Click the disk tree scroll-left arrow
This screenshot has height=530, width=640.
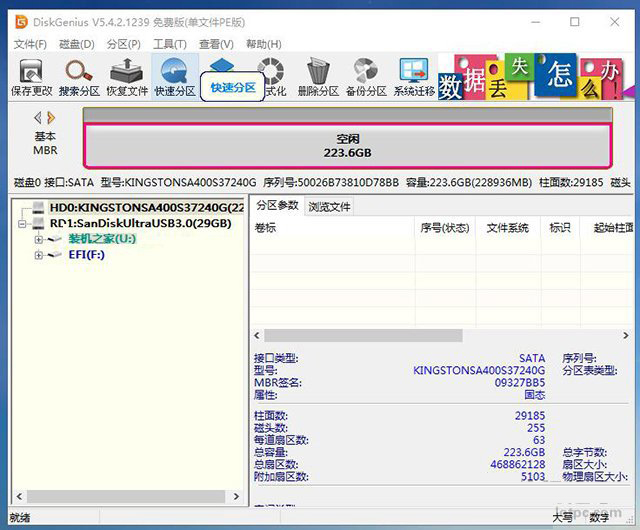[x=19, y=497]
